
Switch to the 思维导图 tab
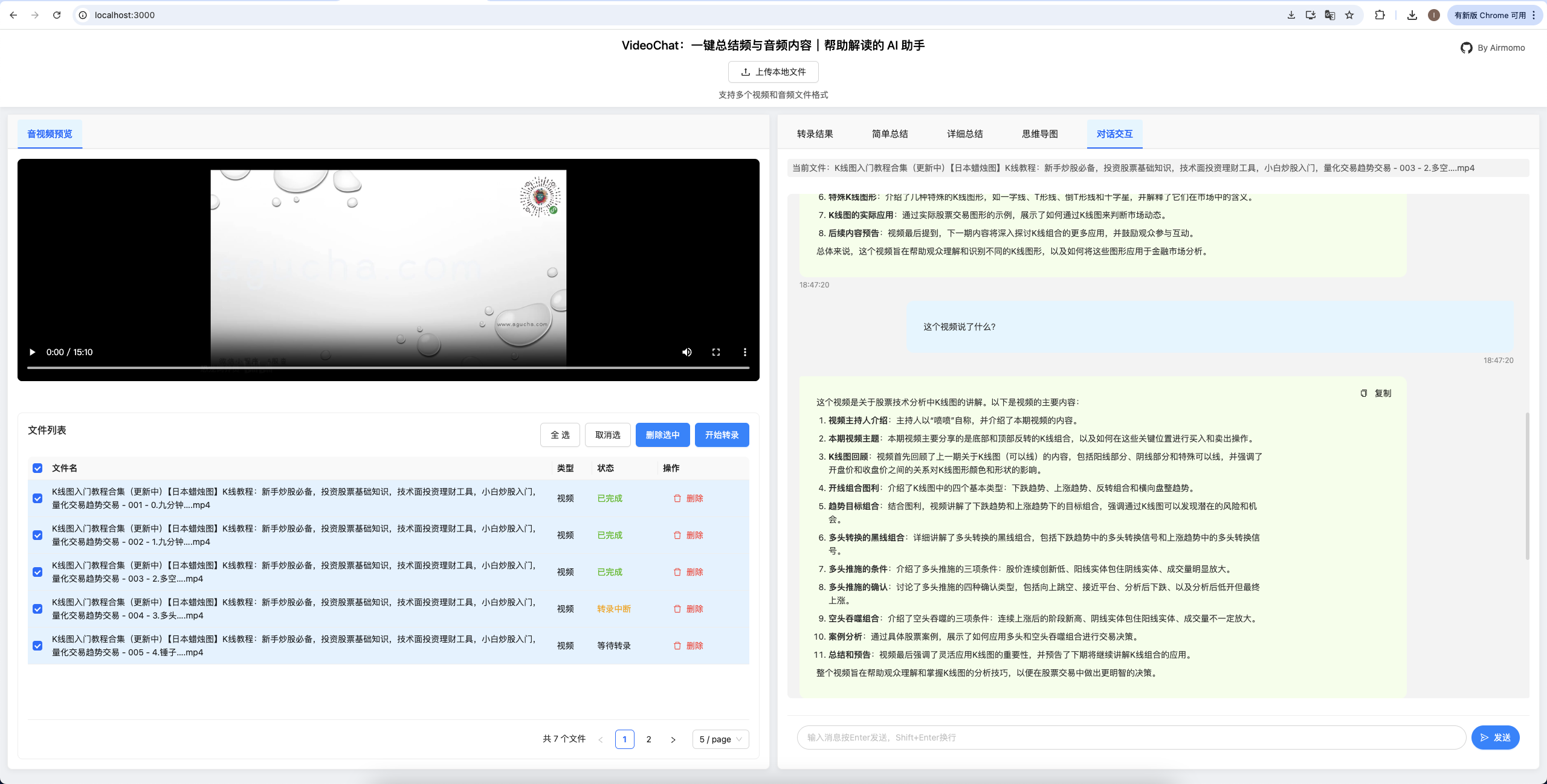[x=1039, y=134]
